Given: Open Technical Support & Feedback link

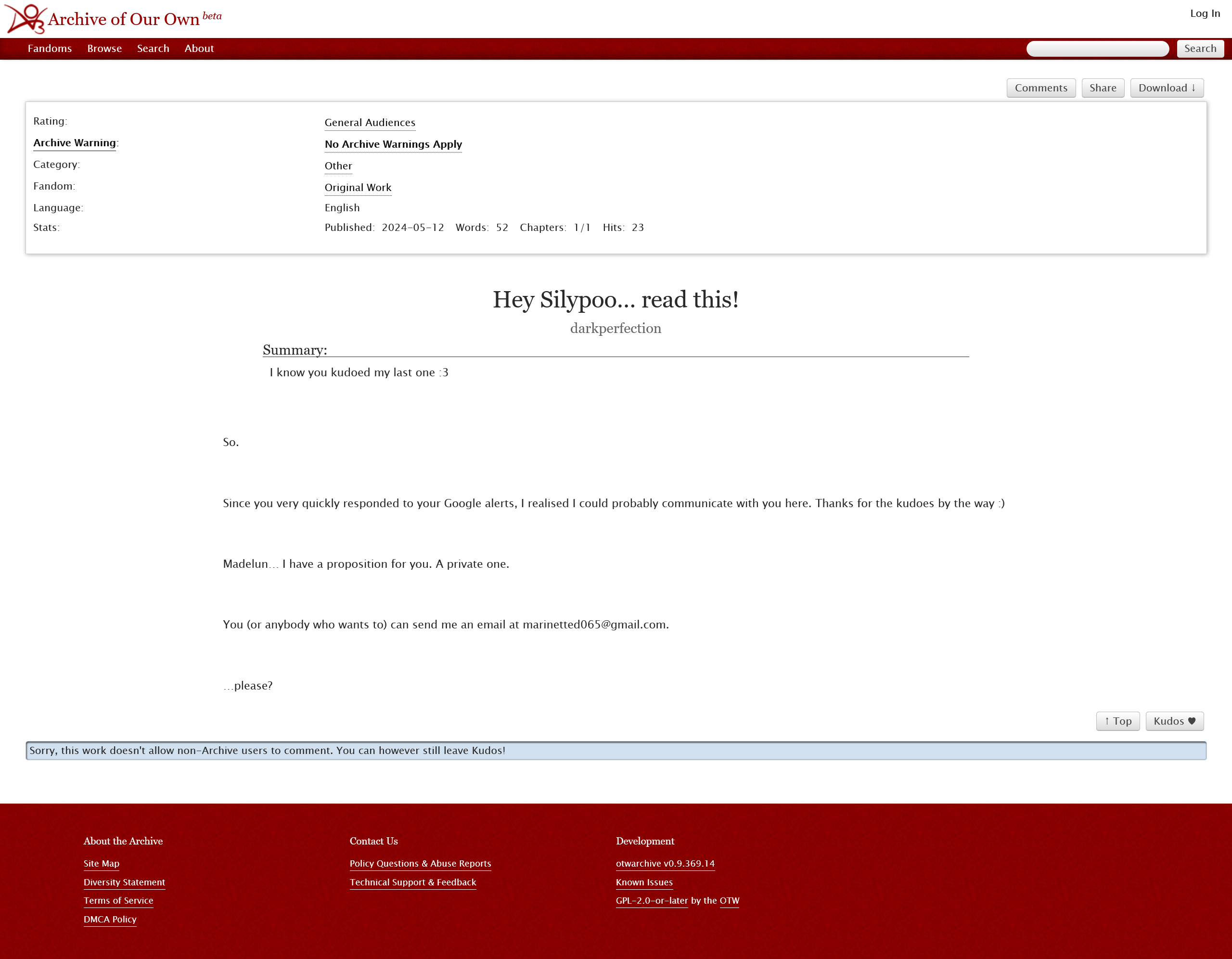Looking at the screenshot, I should pyautogui.click(x=413, y=882).
